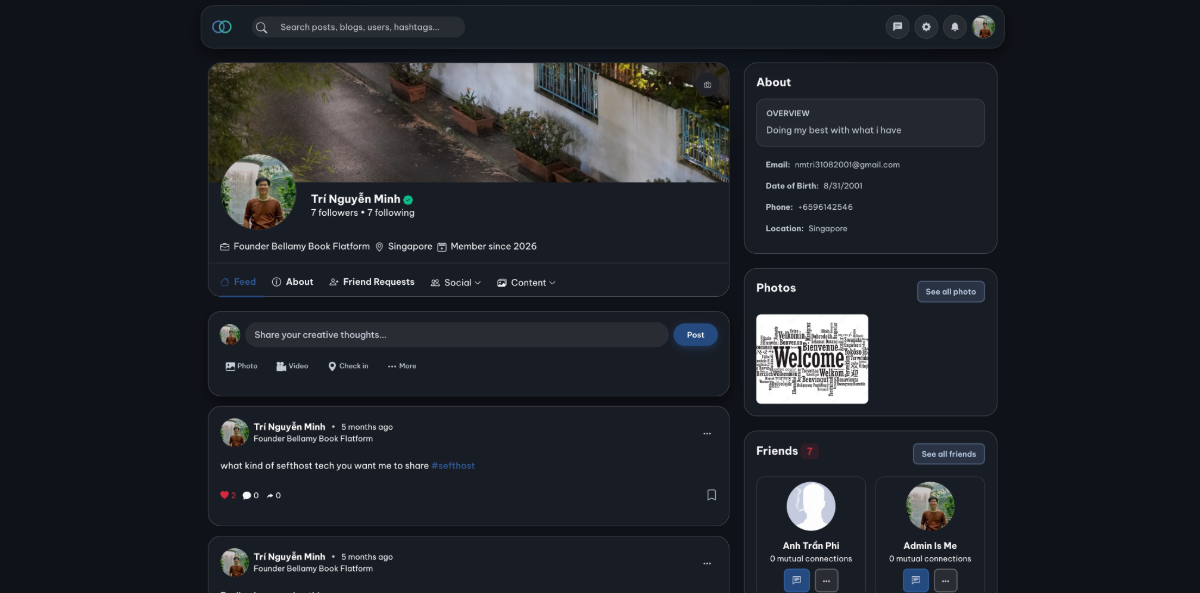Message Anh Trần Phi via chat icon
Viewport: 1200px width, 593px height.
[797, 580]
